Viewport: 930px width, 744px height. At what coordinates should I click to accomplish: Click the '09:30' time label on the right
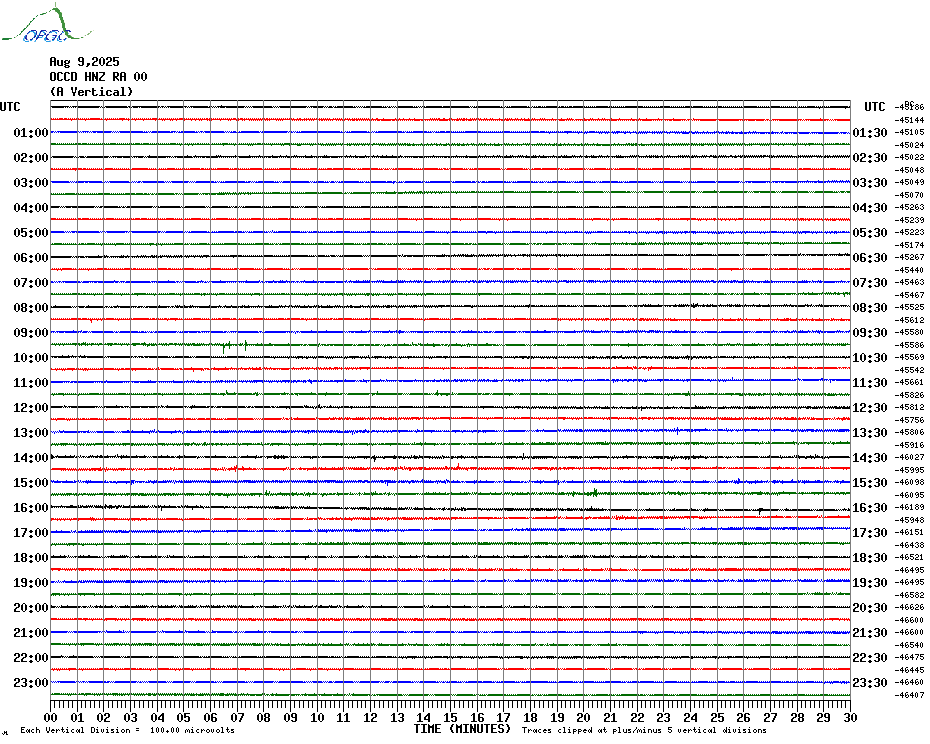point(870,332)
